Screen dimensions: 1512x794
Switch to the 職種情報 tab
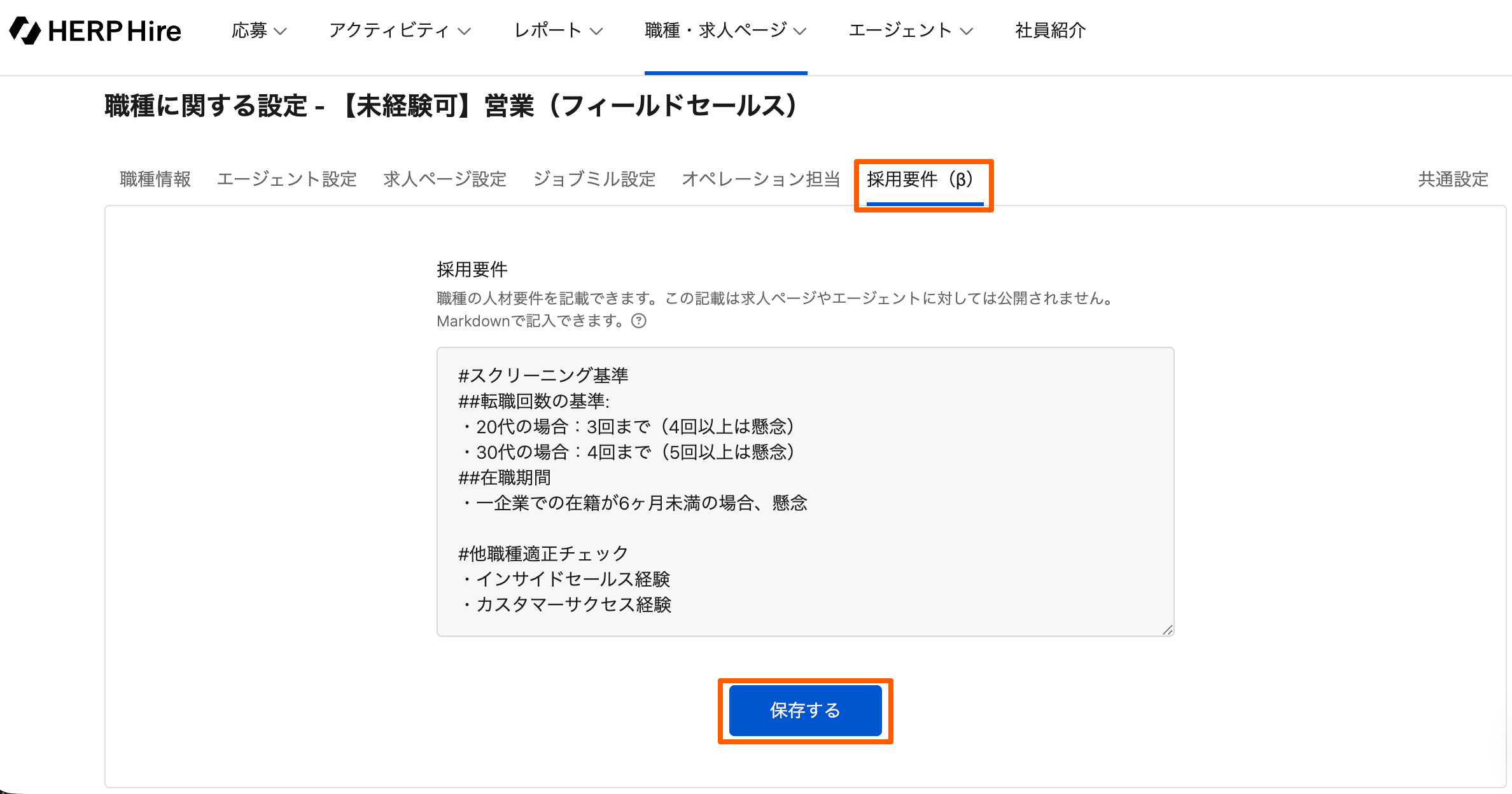(x=155, y=179)
